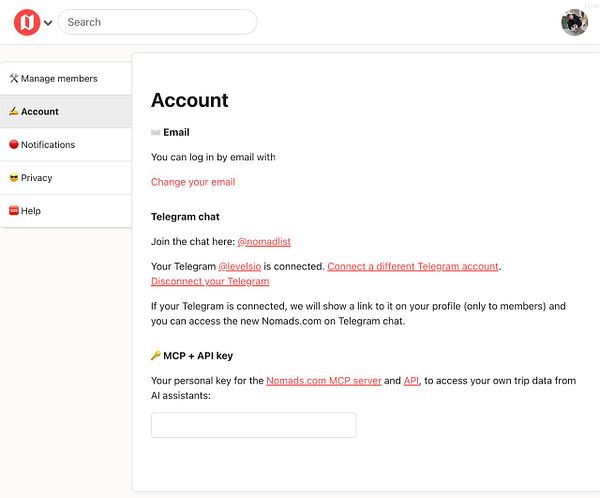The width and height of the screenshot is (600, 498).
Task: Open the Privacy settings page
Action: [66, 178]
